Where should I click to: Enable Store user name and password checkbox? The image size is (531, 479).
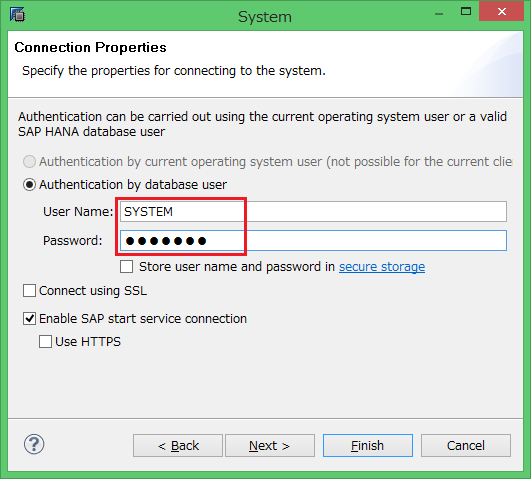coord(126,267)
